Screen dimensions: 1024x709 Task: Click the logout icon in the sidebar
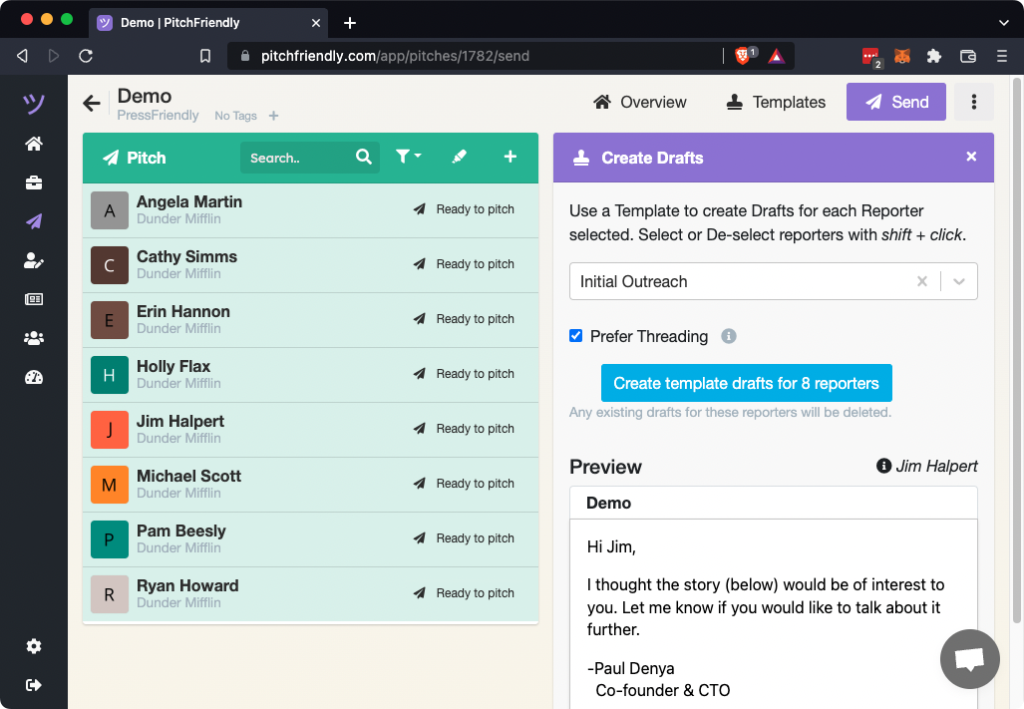[x=34, y=685]
